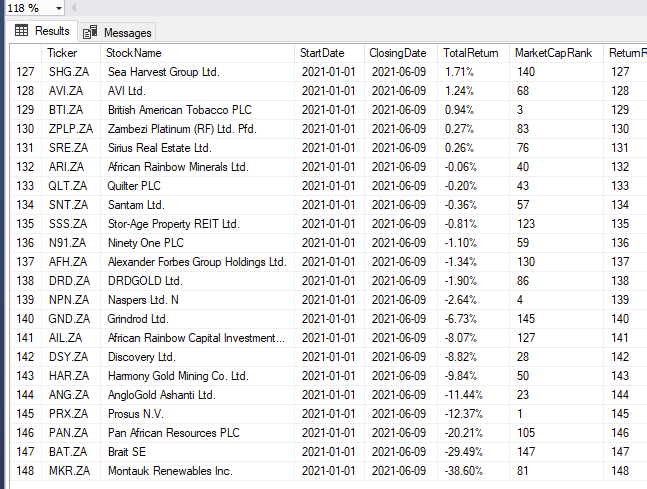
Task: Select the StartDate column header
Action: tap(329, 53)
